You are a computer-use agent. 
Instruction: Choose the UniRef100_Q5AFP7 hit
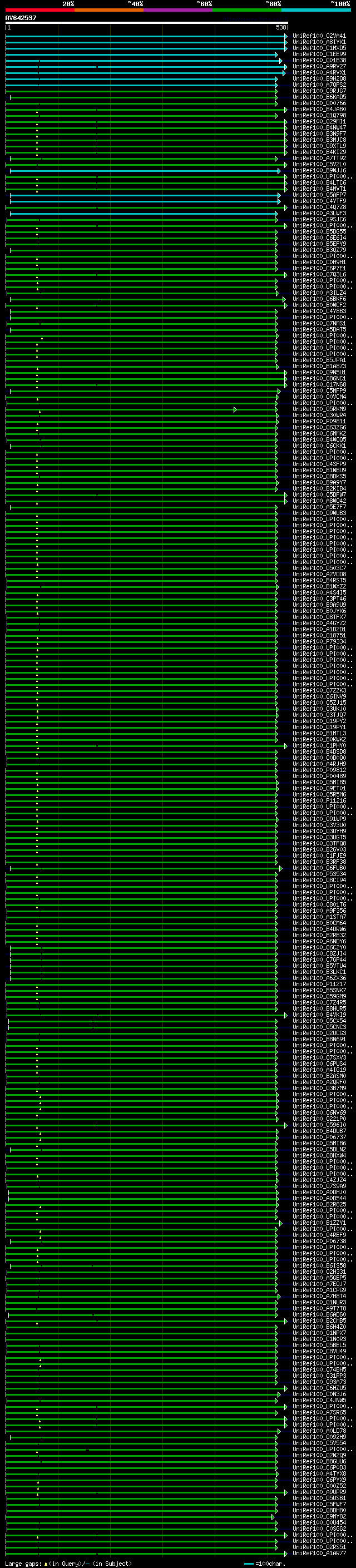[x=319, y=195]
